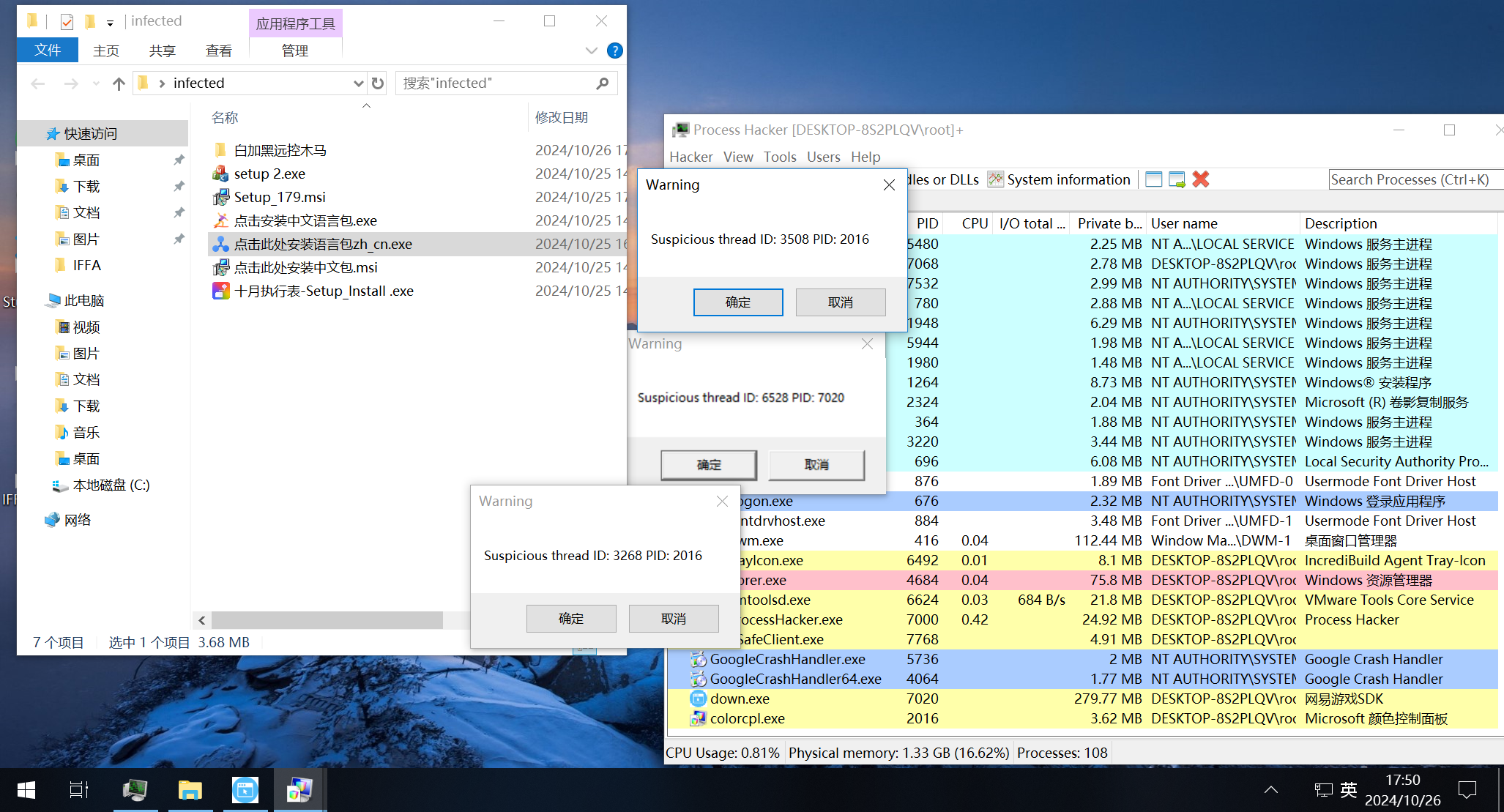Open the recent locations dropdown in Explorer

click(x=96, y=83)
